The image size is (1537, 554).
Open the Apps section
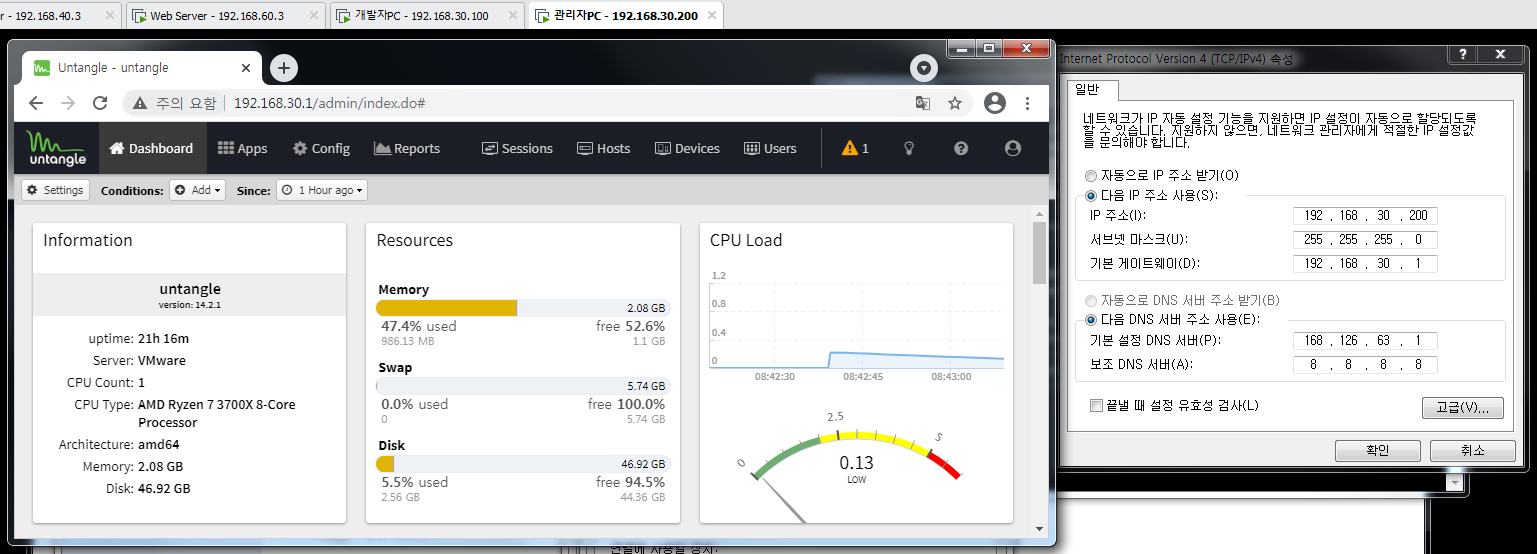click(x=242, y=148)
